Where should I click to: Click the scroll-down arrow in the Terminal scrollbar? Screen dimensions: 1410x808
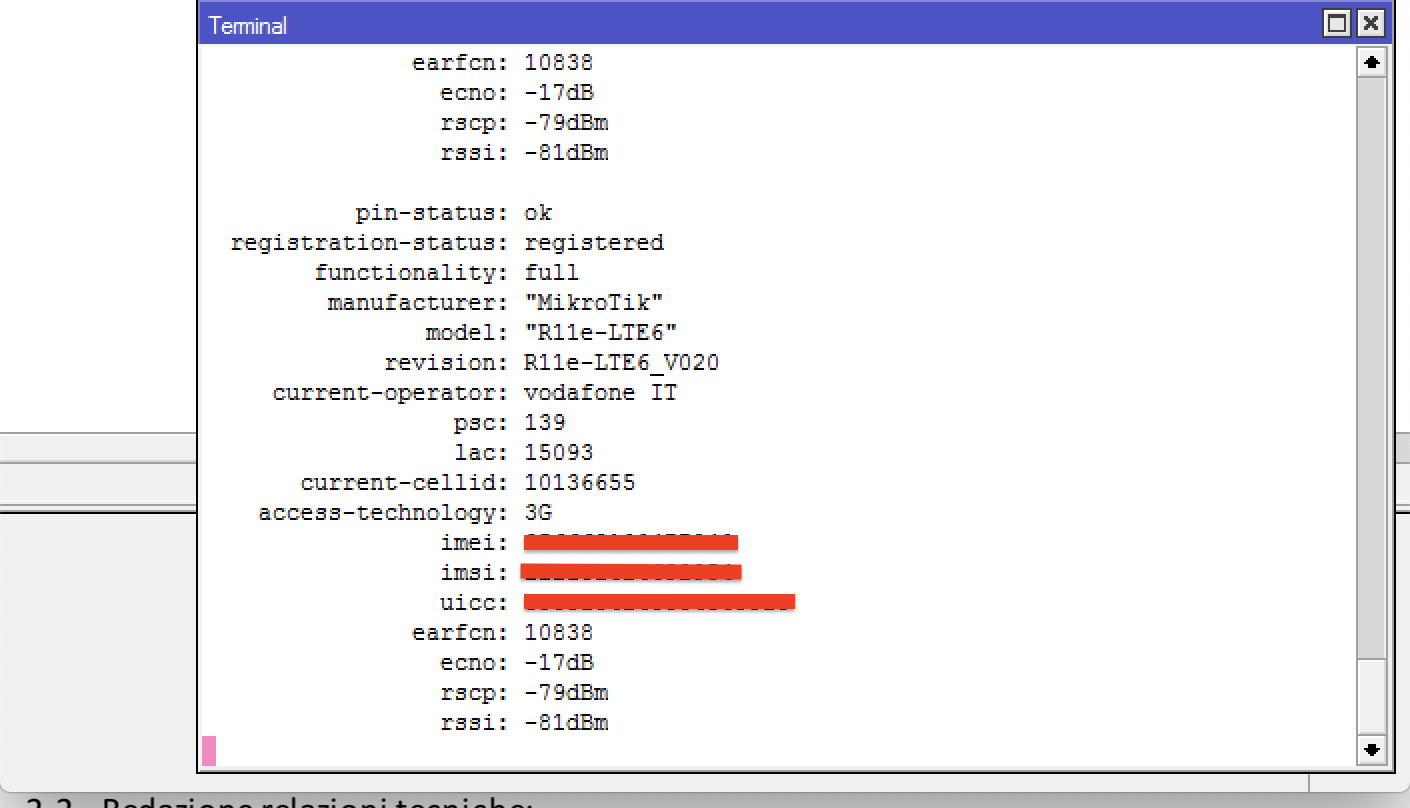1372,748
